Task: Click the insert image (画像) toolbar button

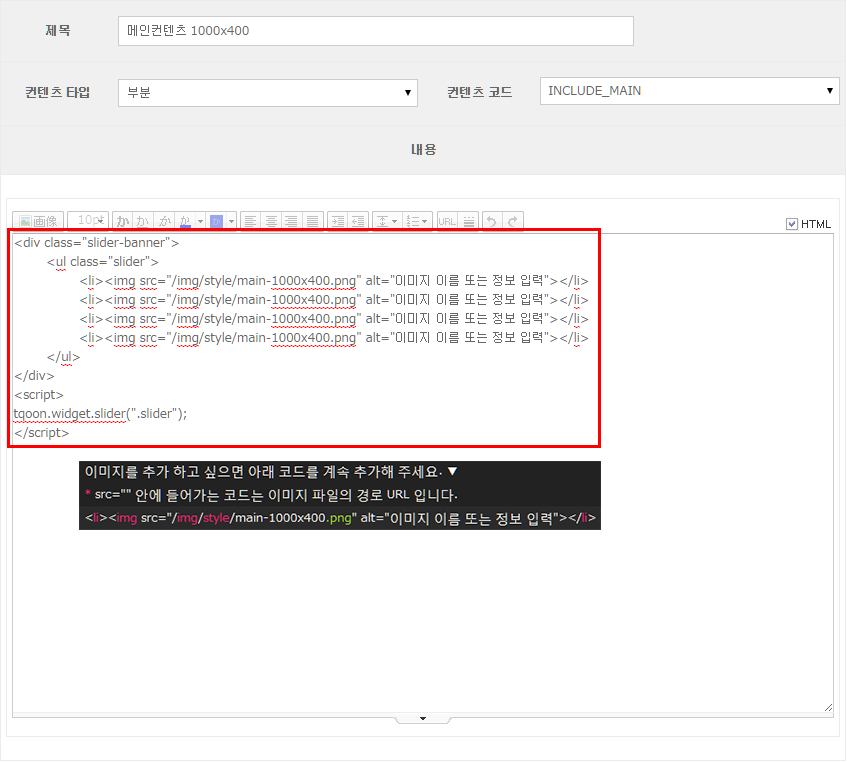Action: tap(38, 221)
